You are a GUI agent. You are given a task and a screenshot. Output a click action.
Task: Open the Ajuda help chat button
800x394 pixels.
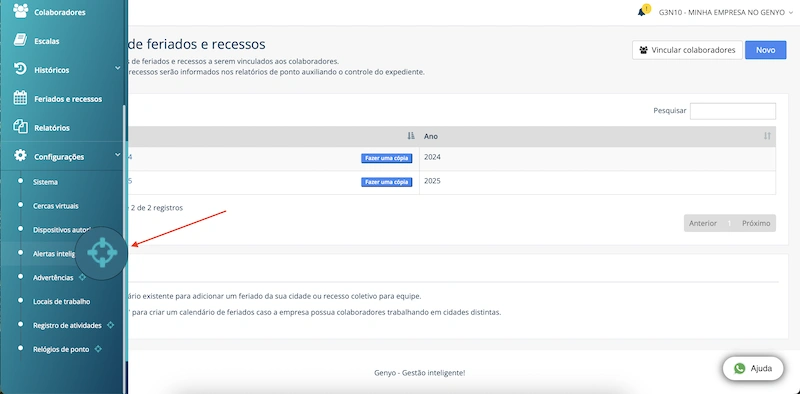[x=753, y=368]
